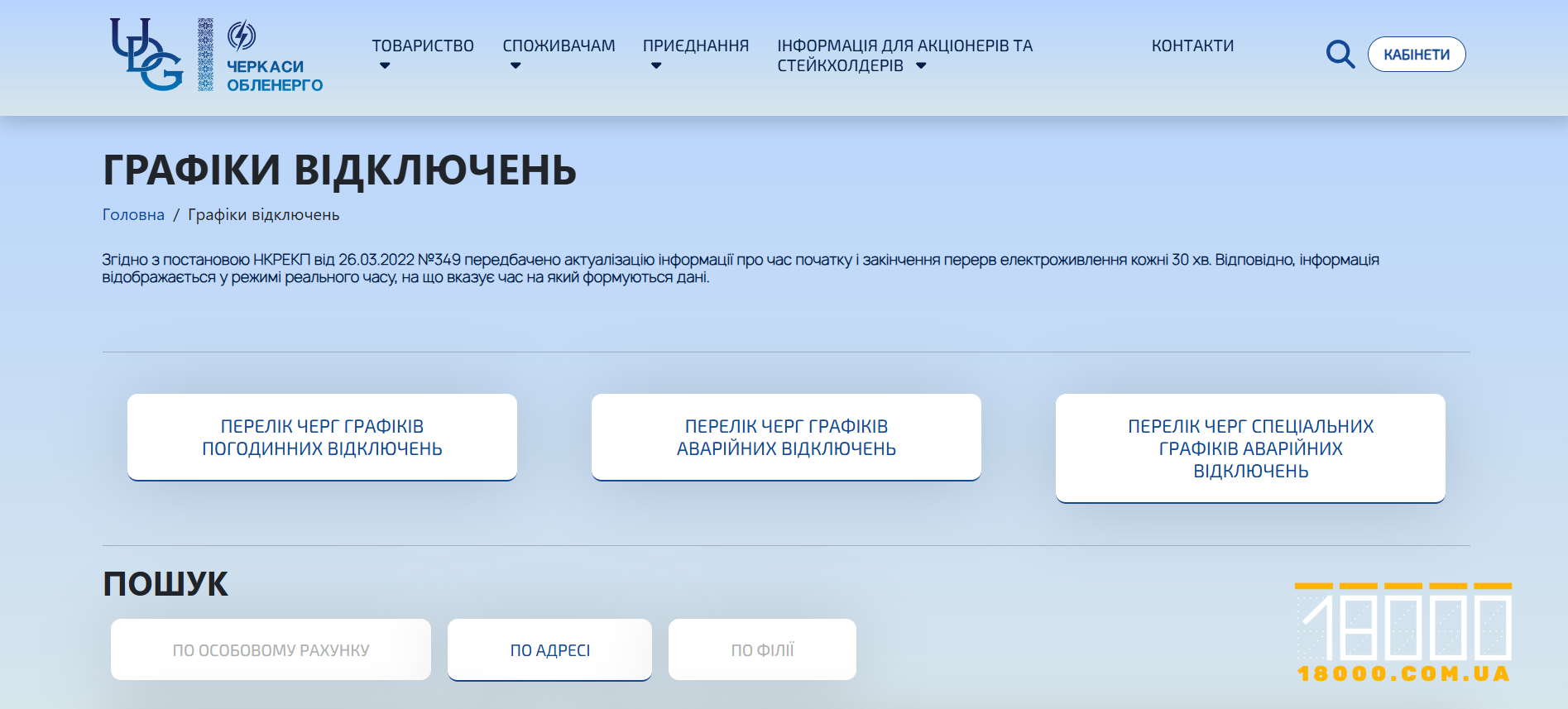The width and height of the screenshot is (1568, 709).
Task: Expand the Товариство dropdown arrow
Action: click(x=385, y=66)
